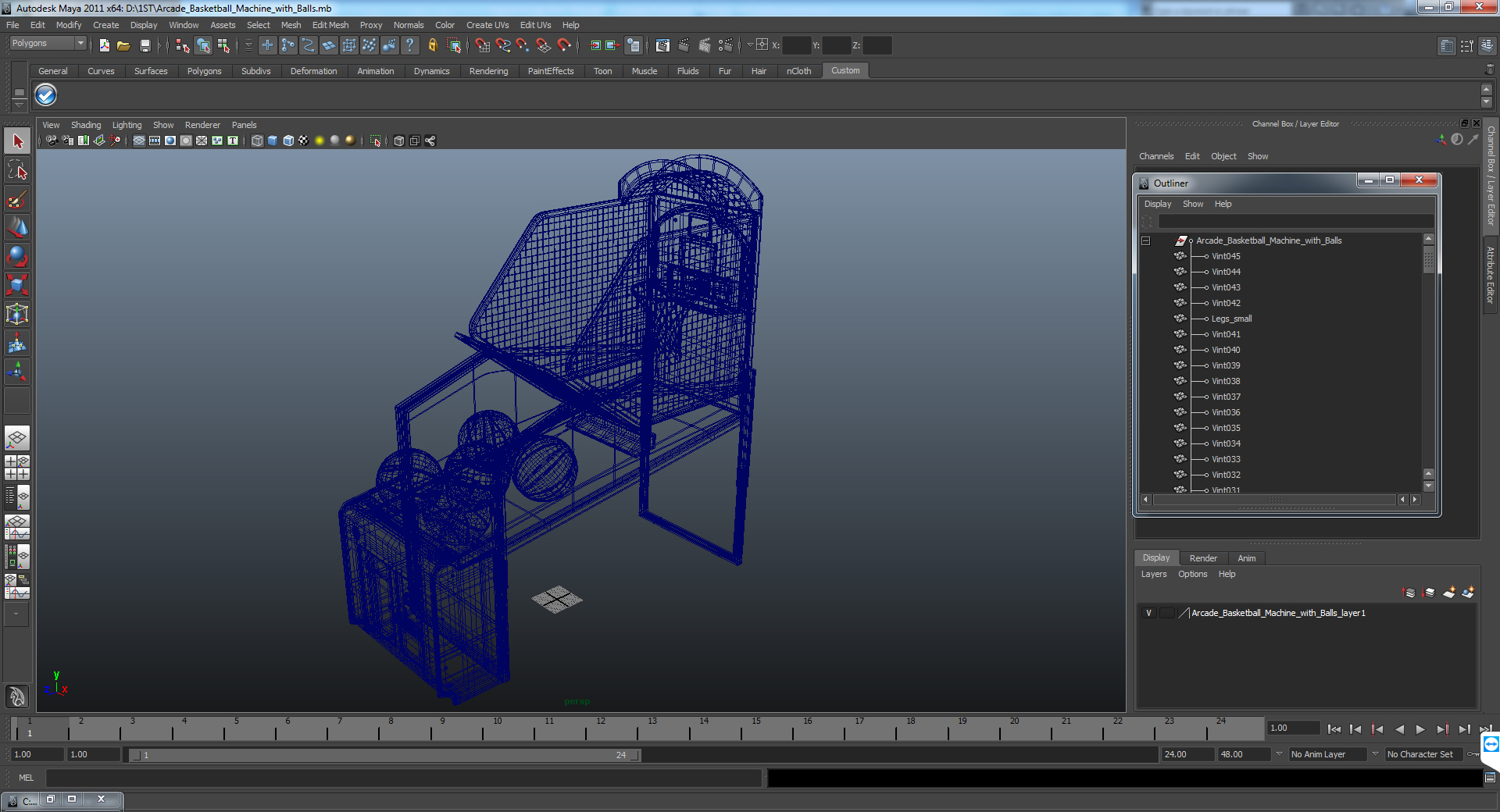
Task: Go to start of playback range
Action: (1334, 729)
